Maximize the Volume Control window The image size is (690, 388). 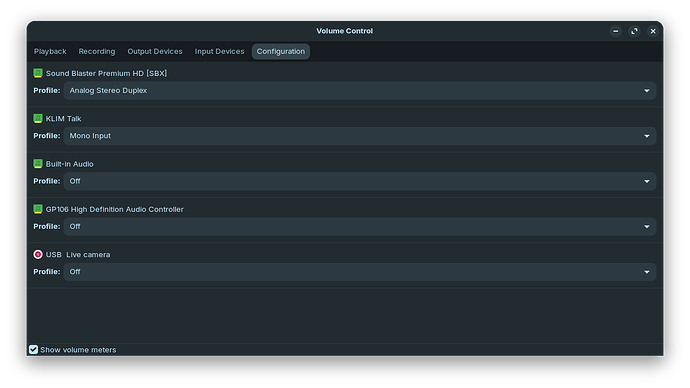tap(634, 31)
